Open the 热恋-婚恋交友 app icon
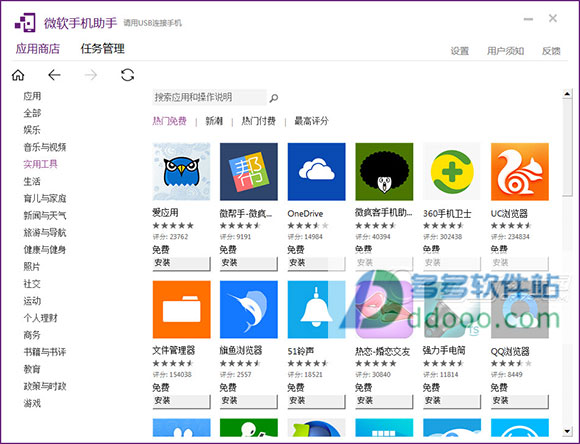The image size is (580, 444). point(384,309)
